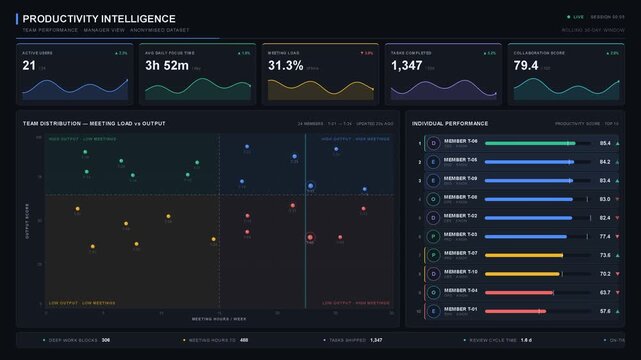Select the enlarged red point on the vertical marker
641x360 pixels.
click(x=310, y=237)
